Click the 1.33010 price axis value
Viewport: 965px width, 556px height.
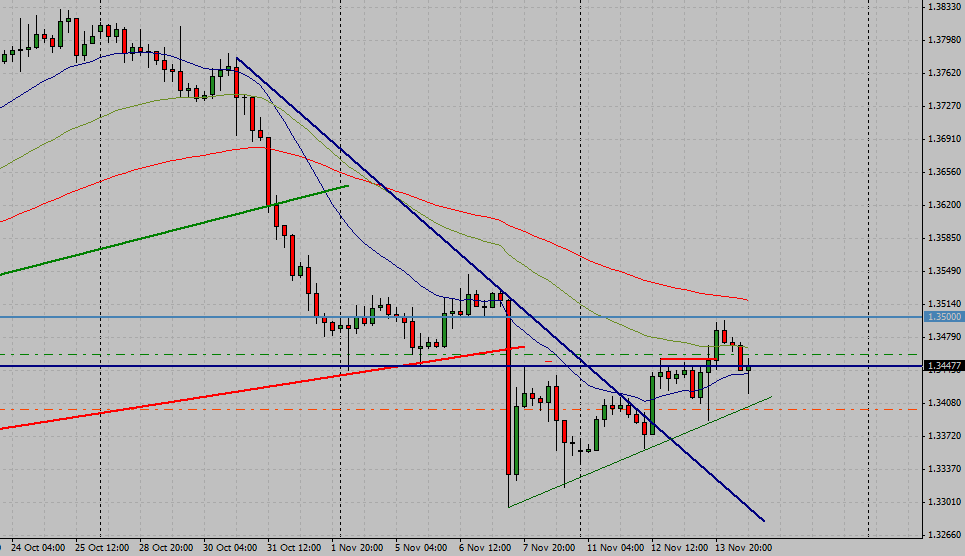tap(944, 502)
